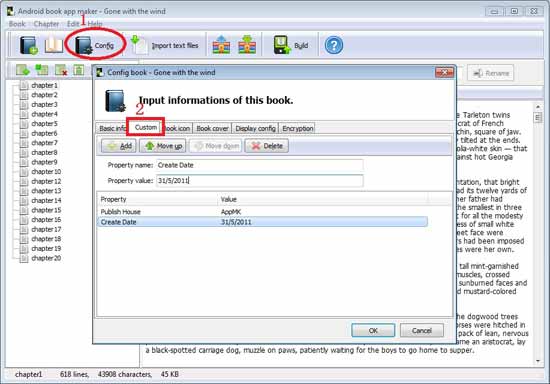Open the Chapter menu
The image size is (550, 384).
click(x=46, y=24)
